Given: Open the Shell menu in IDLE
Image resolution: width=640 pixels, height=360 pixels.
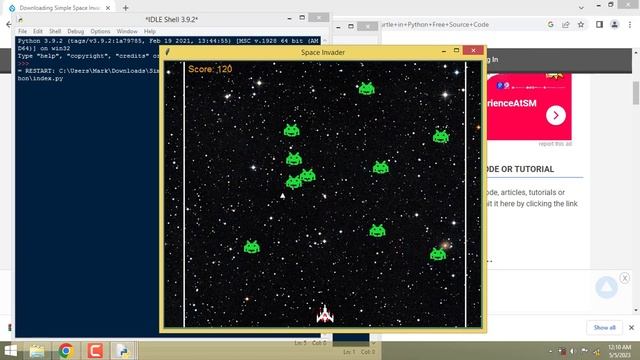Looking at the screenshot, I should point(55,31).
